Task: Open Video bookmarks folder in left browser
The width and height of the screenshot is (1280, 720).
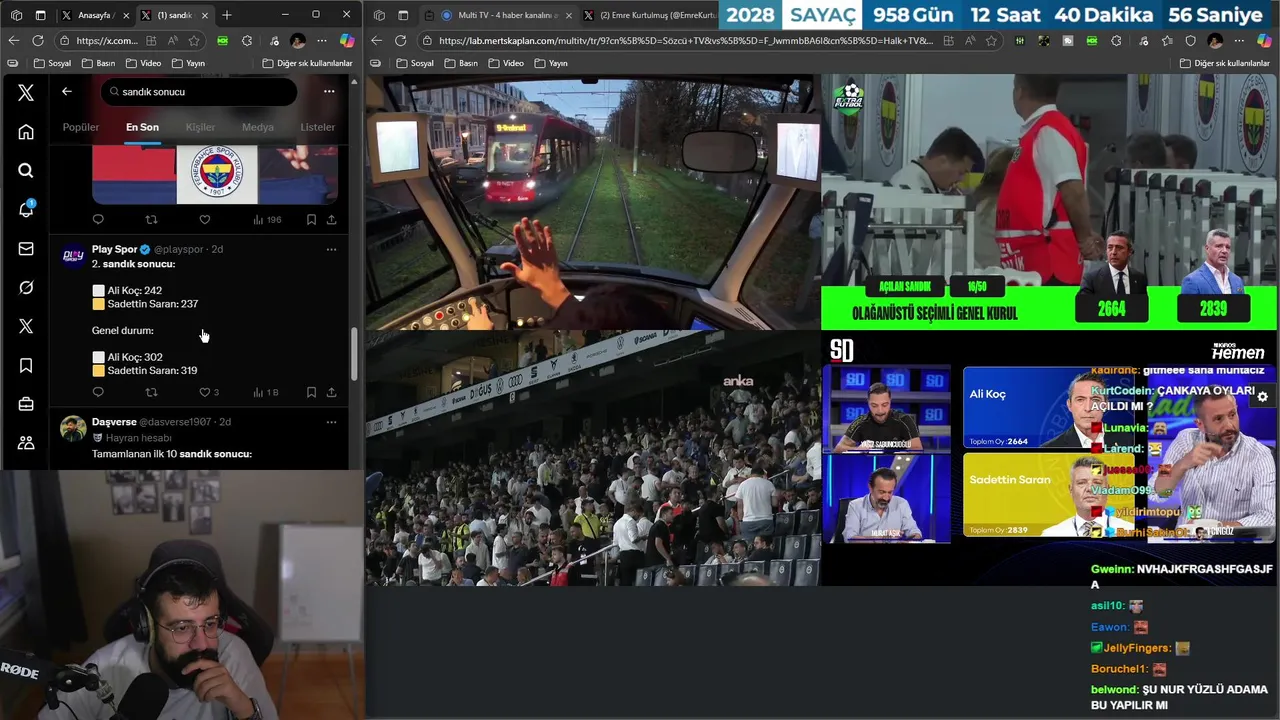Action: pos(143,63)
